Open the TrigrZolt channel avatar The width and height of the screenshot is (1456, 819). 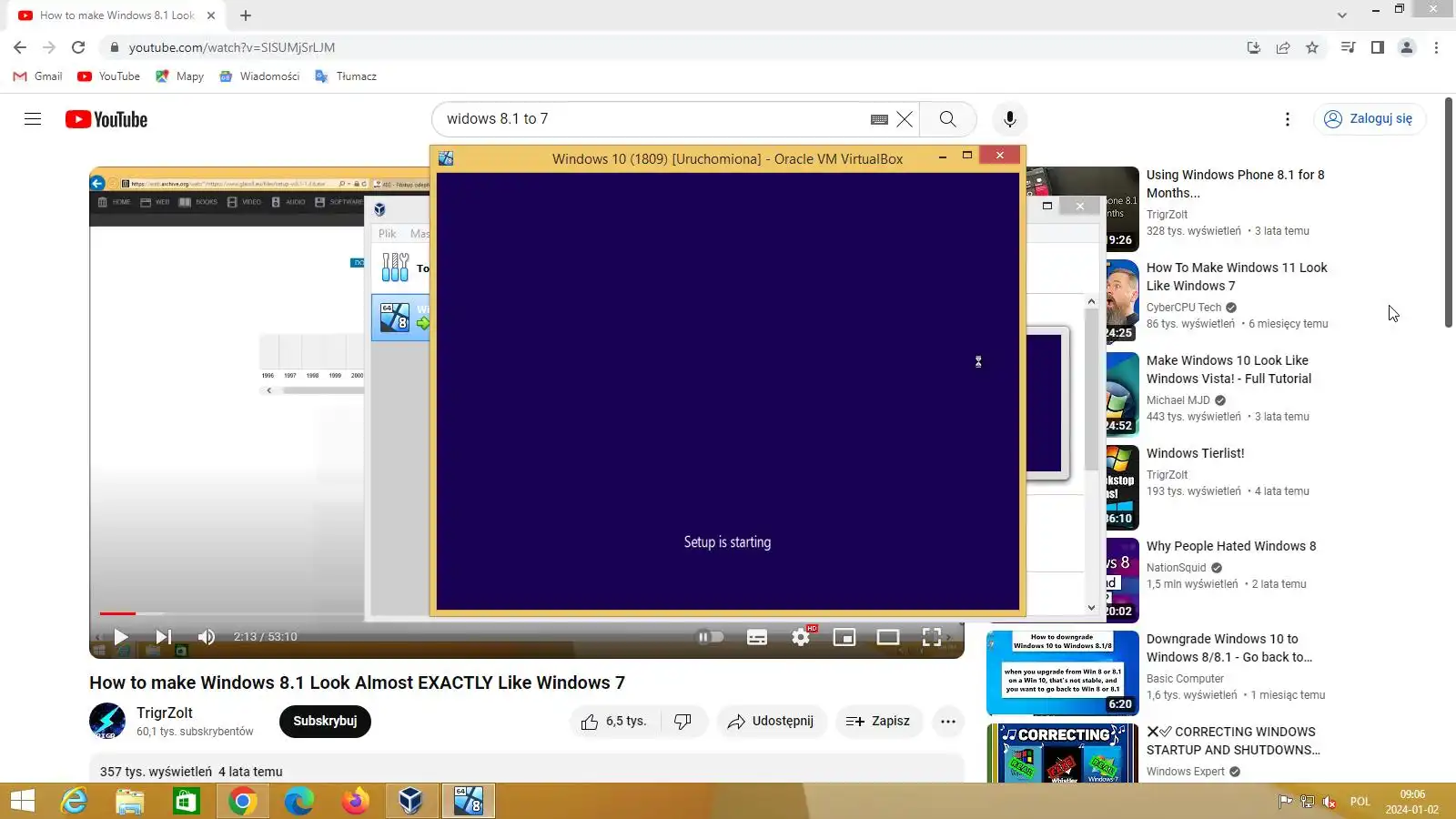pyautogui.click(x=107, y=722)
